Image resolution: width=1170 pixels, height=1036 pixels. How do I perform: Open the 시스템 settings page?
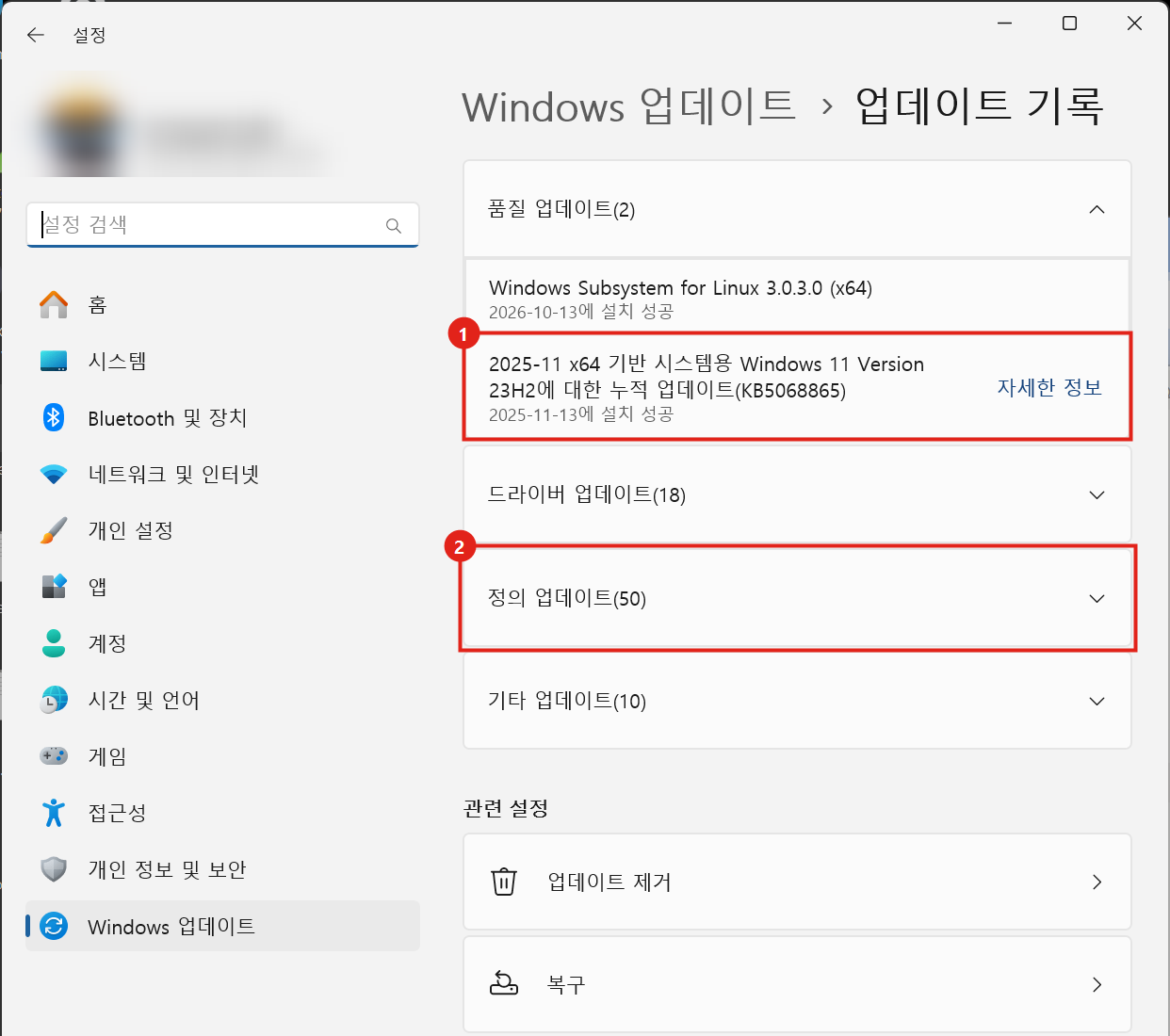[x=222, y=361]
